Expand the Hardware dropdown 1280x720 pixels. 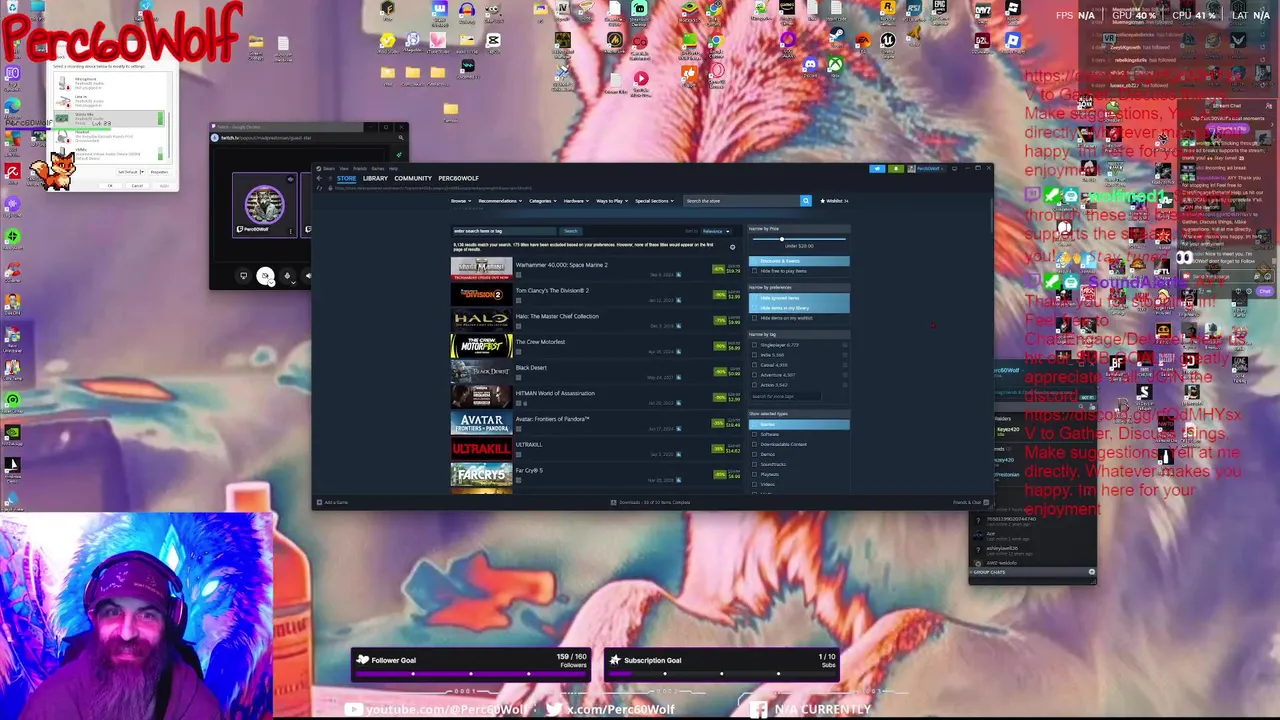point(576,201)
